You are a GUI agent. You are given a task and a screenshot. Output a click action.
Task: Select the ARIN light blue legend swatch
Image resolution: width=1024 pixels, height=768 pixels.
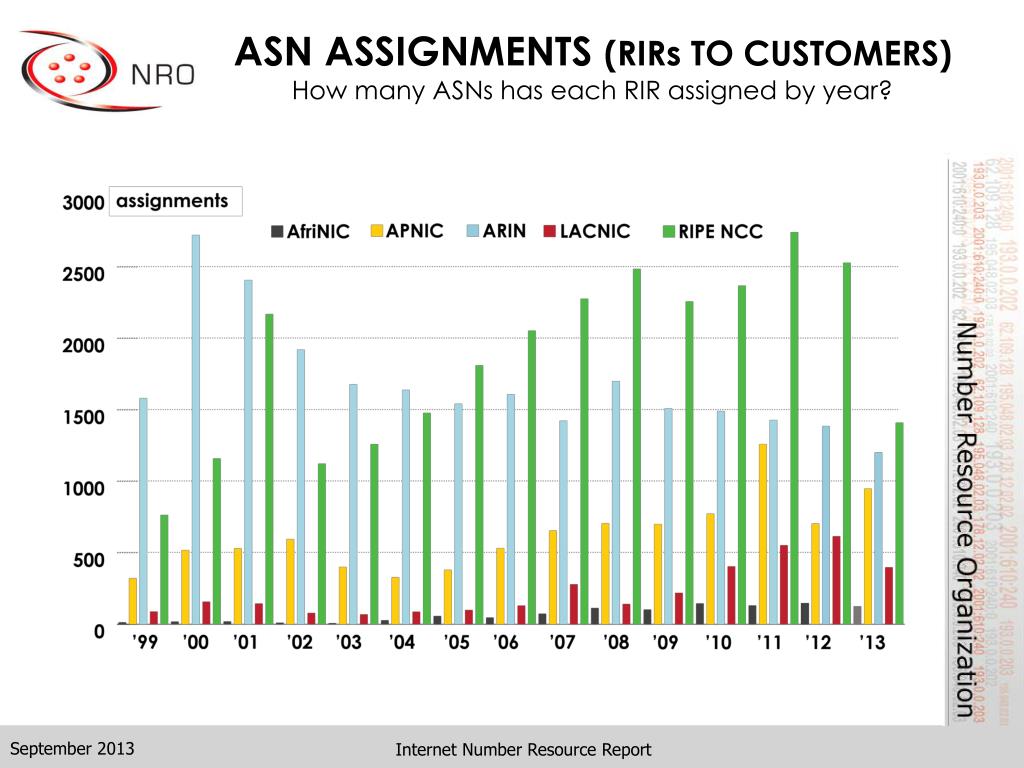pos(473,231)
